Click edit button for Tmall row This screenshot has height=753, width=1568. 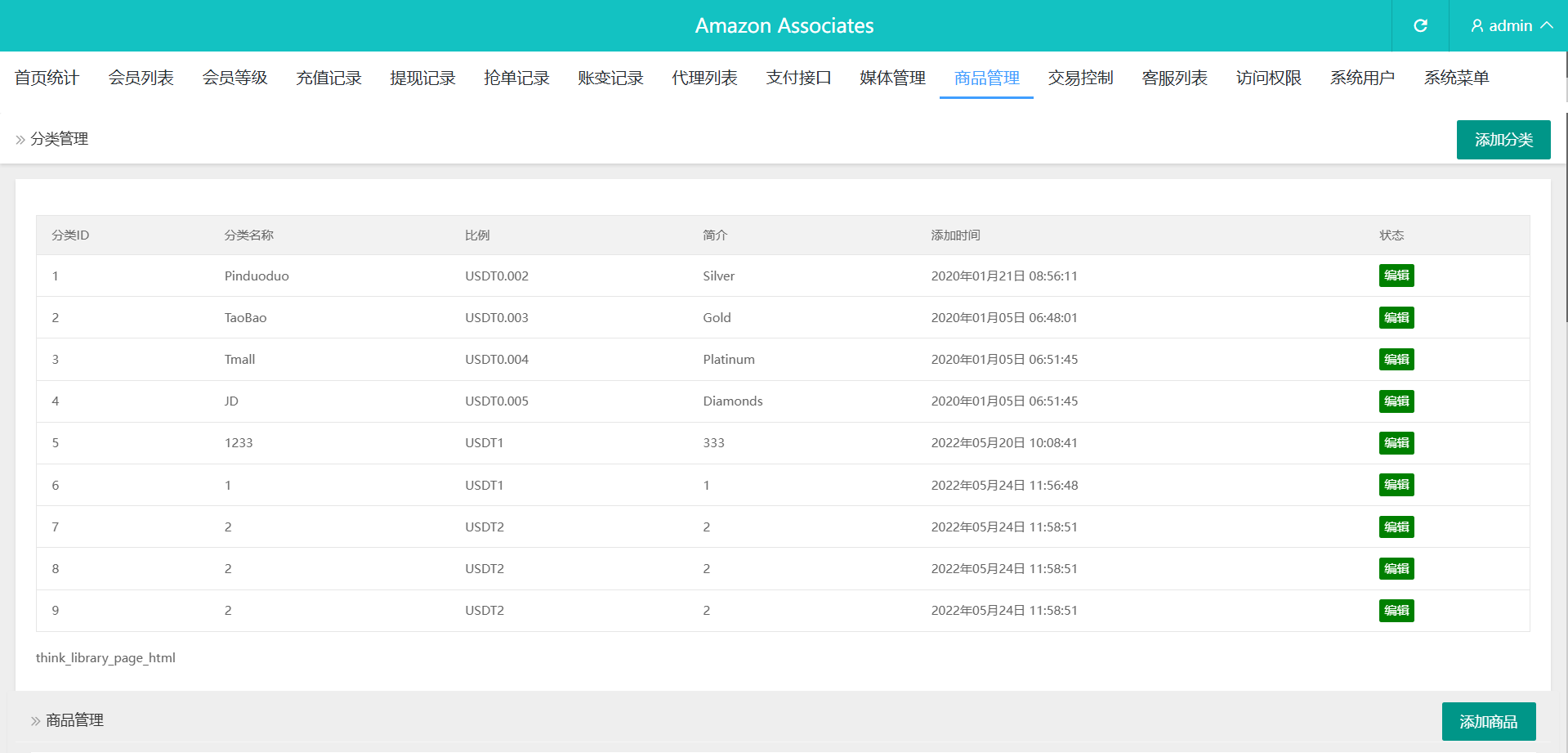pyautogui.click(x=1396, y=360)
